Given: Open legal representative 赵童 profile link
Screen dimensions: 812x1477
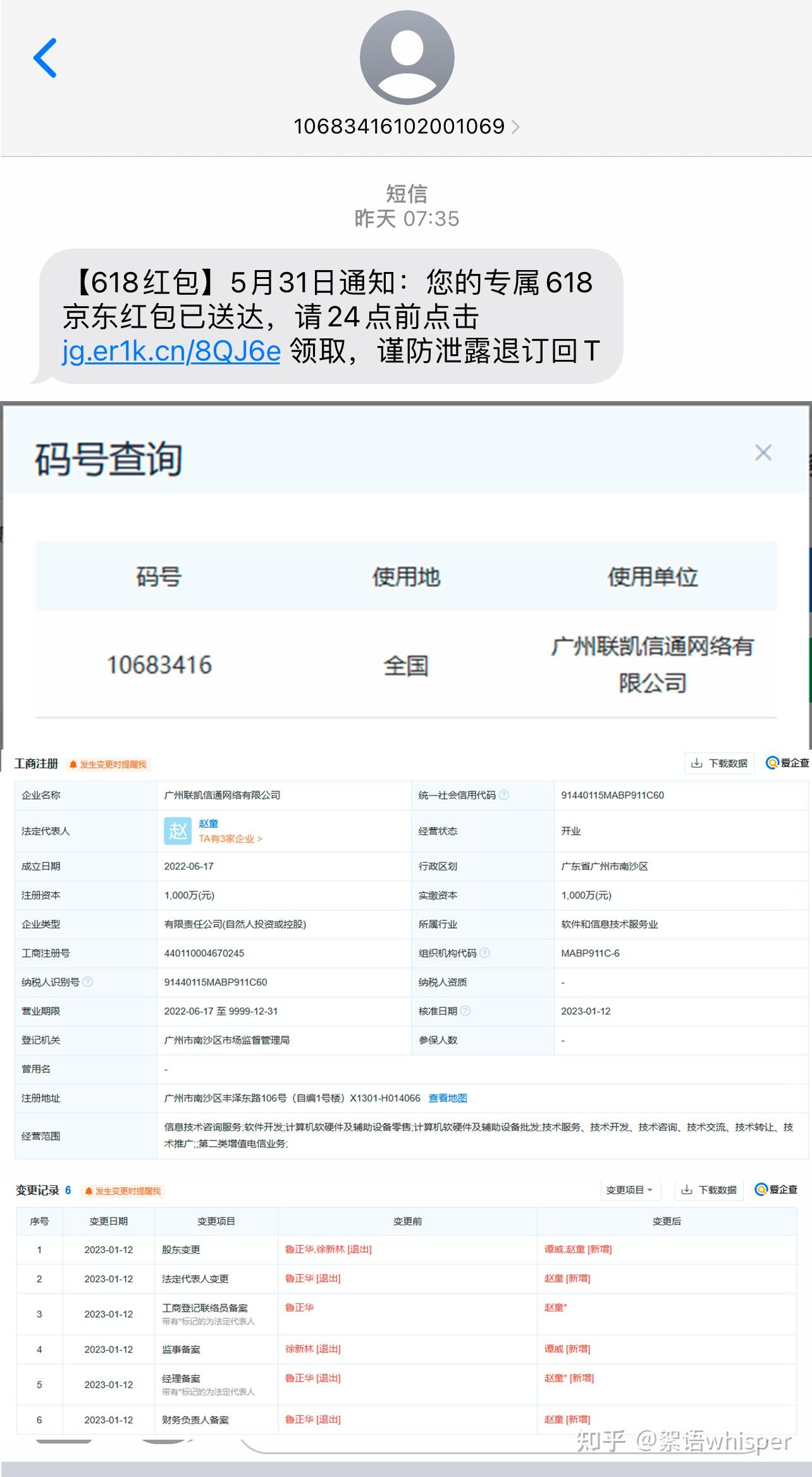Looking at the screenshot, I should click(208, 823).
